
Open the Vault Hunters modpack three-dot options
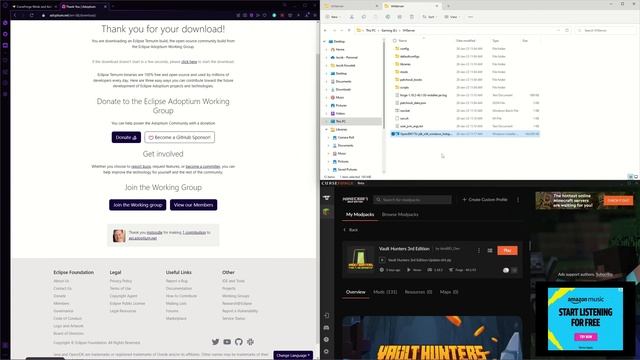pos(479,250)
